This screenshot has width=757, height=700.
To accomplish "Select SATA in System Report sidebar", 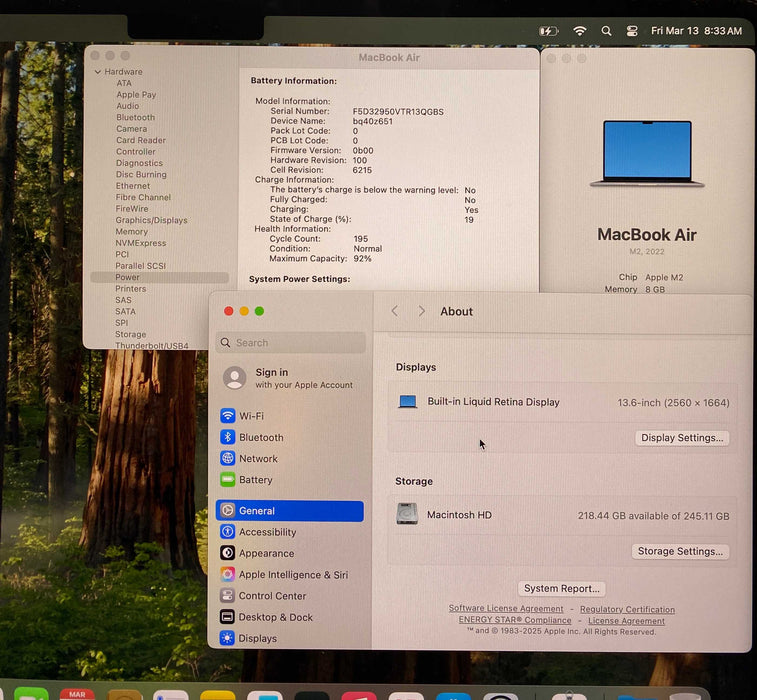I will (x=125, y=311).
